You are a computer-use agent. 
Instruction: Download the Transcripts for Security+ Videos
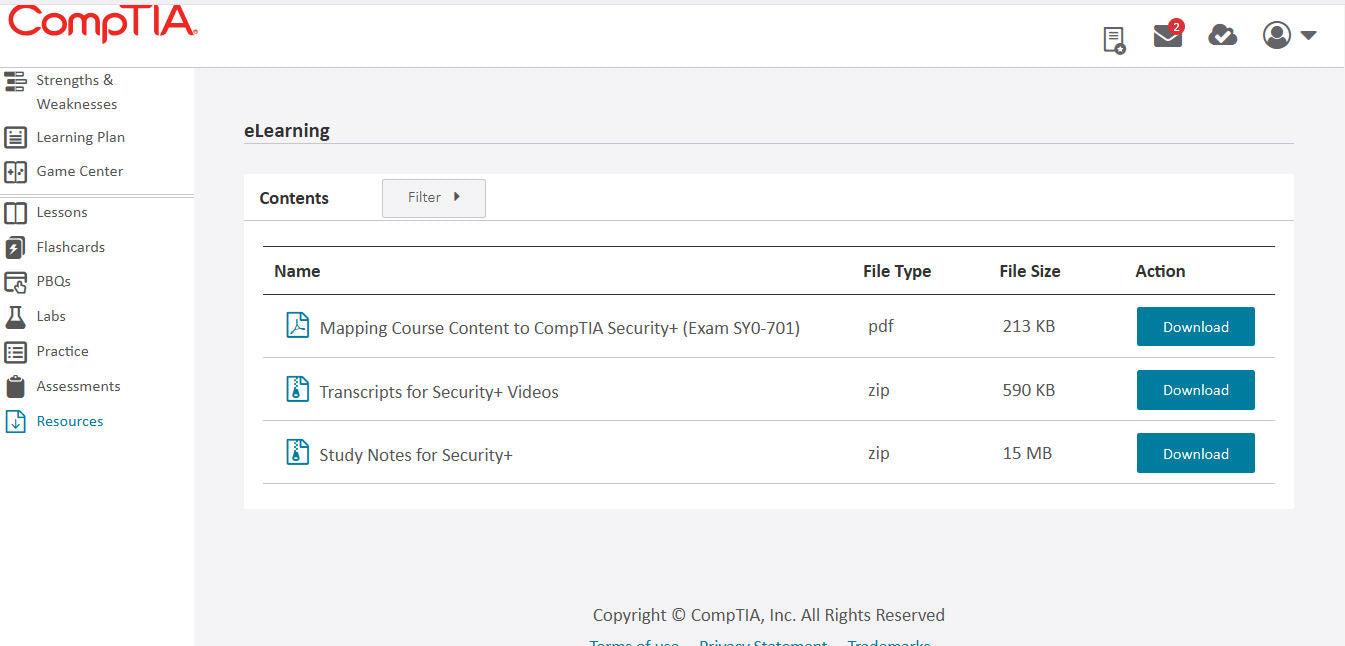(x=1195, y=390)
